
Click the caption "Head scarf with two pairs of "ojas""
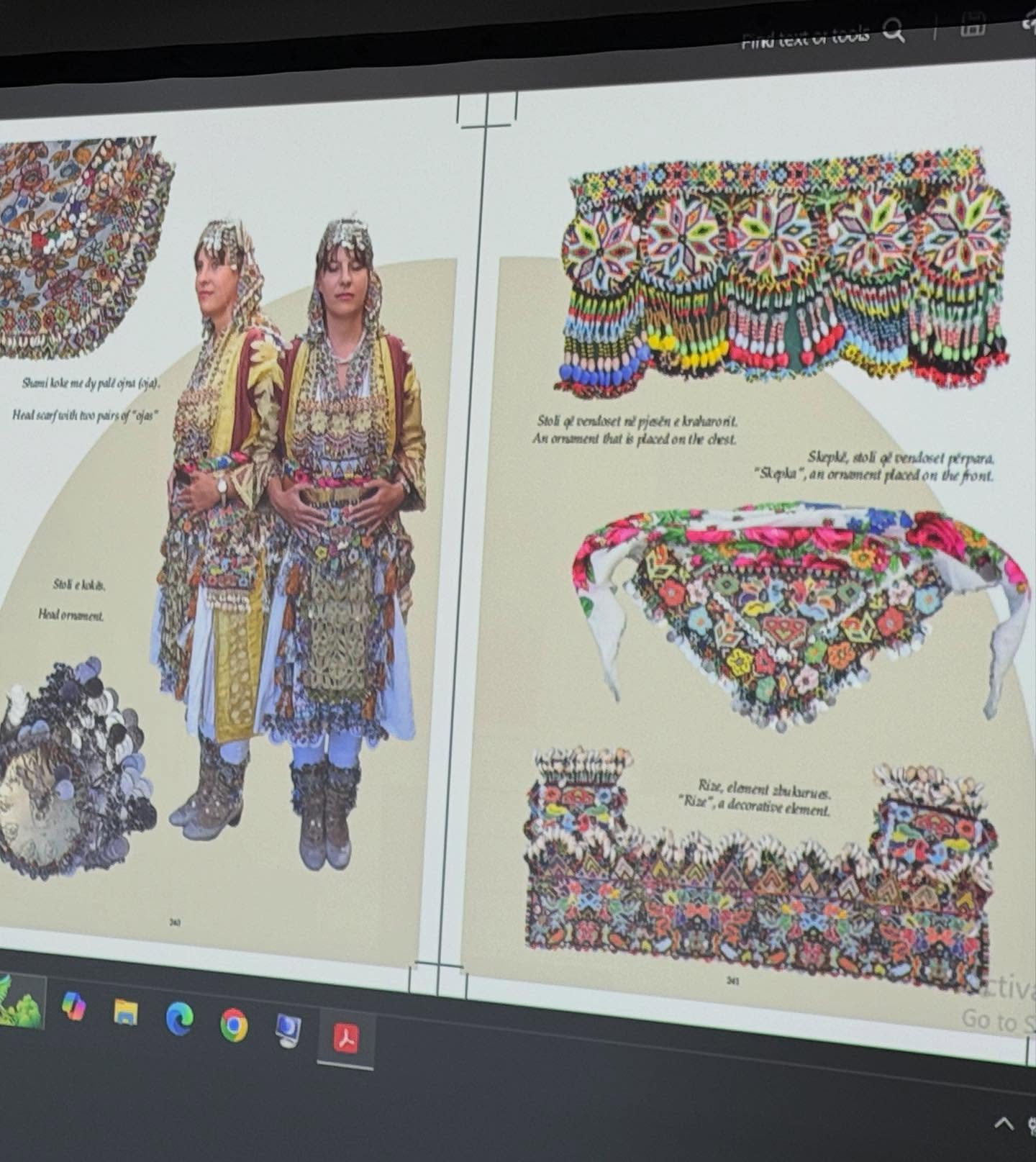coord(84,415)
